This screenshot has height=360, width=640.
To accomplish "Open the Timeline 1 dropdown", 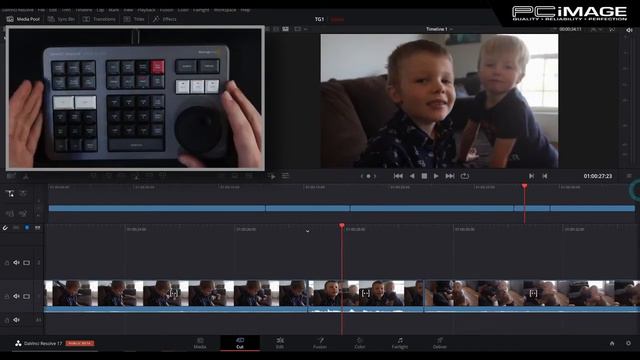I will pos(439,29).
